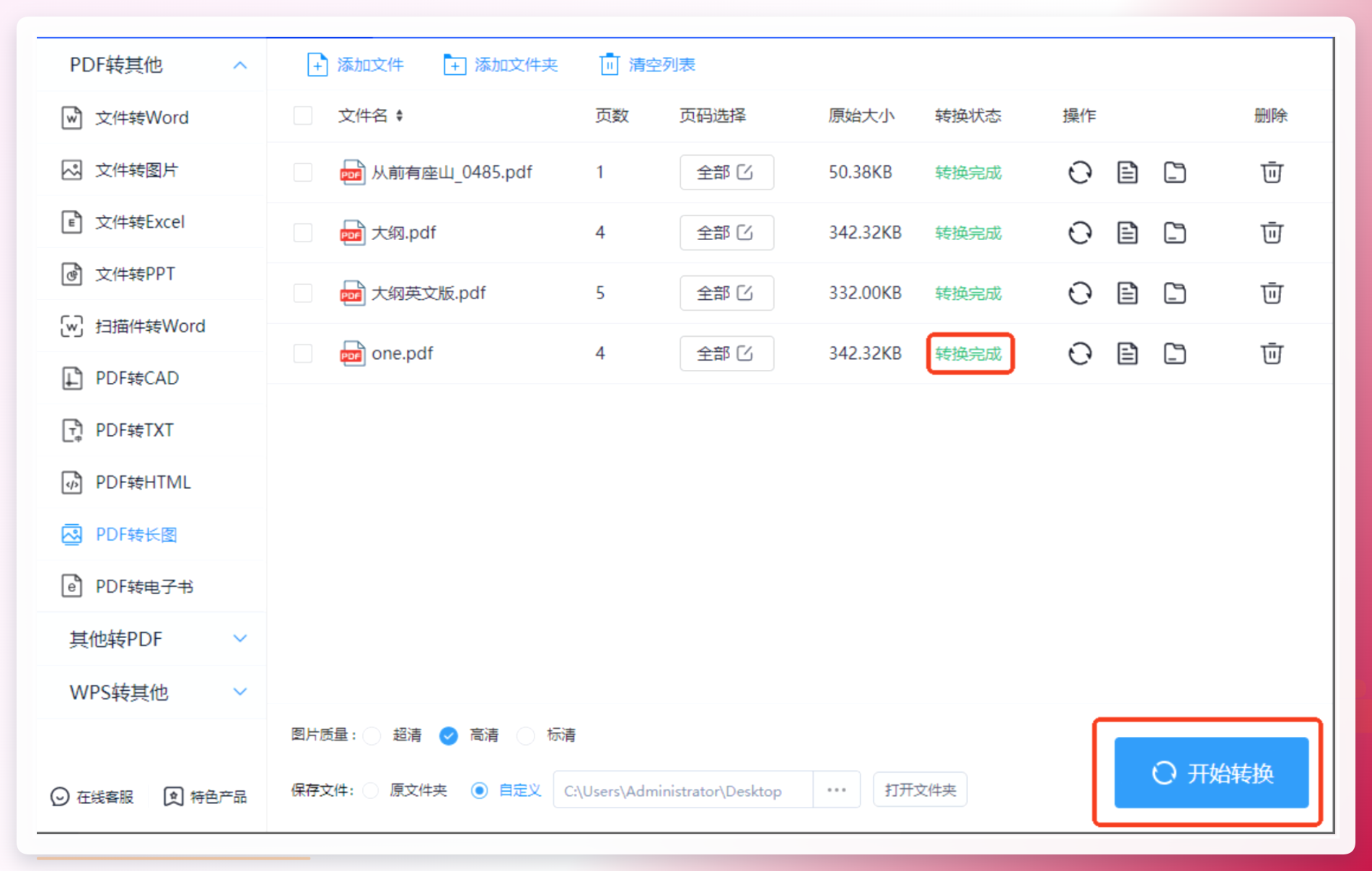Image resolution: width=1372 pixels, height=871 pixels.
Task: Toggle the select-all checkbox in header
Action: click(x=303, y=115)
